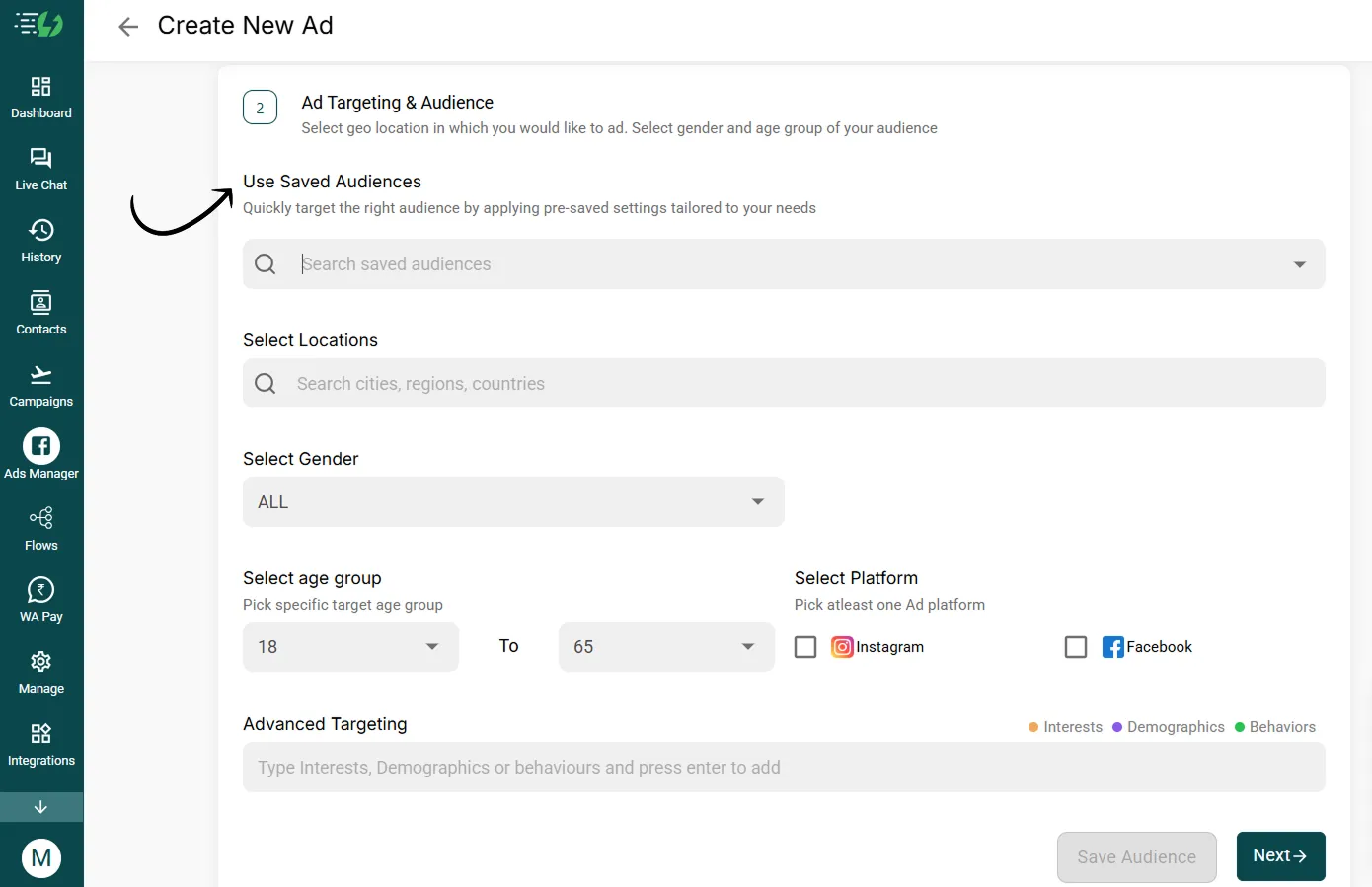
Task: Open Live Chat from the sidebar
Action: pos(40,168)
